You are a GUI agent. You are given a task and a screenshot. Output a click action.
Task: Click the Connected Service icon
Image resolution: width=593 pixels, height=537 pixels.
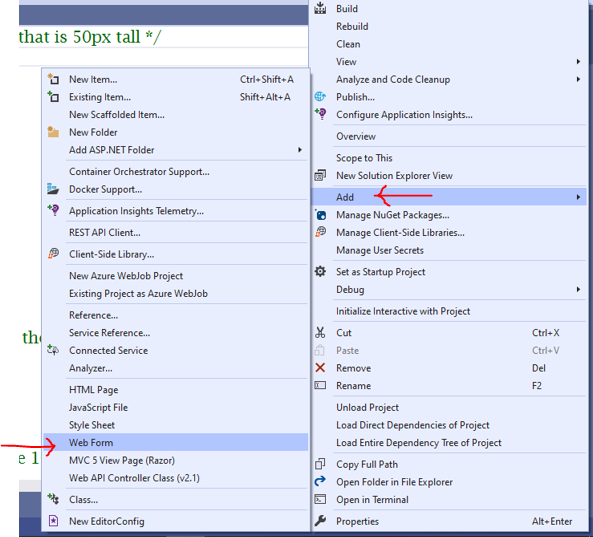[x=53, y=350]
